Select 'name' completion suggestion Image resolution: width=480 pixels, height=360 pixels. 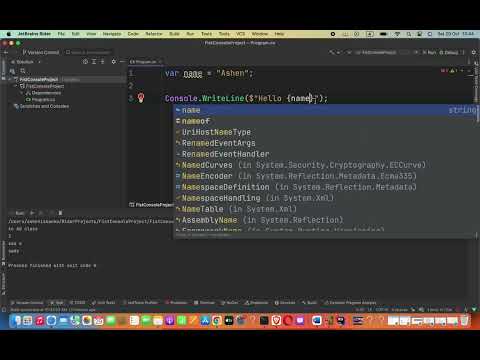(325, 110)
